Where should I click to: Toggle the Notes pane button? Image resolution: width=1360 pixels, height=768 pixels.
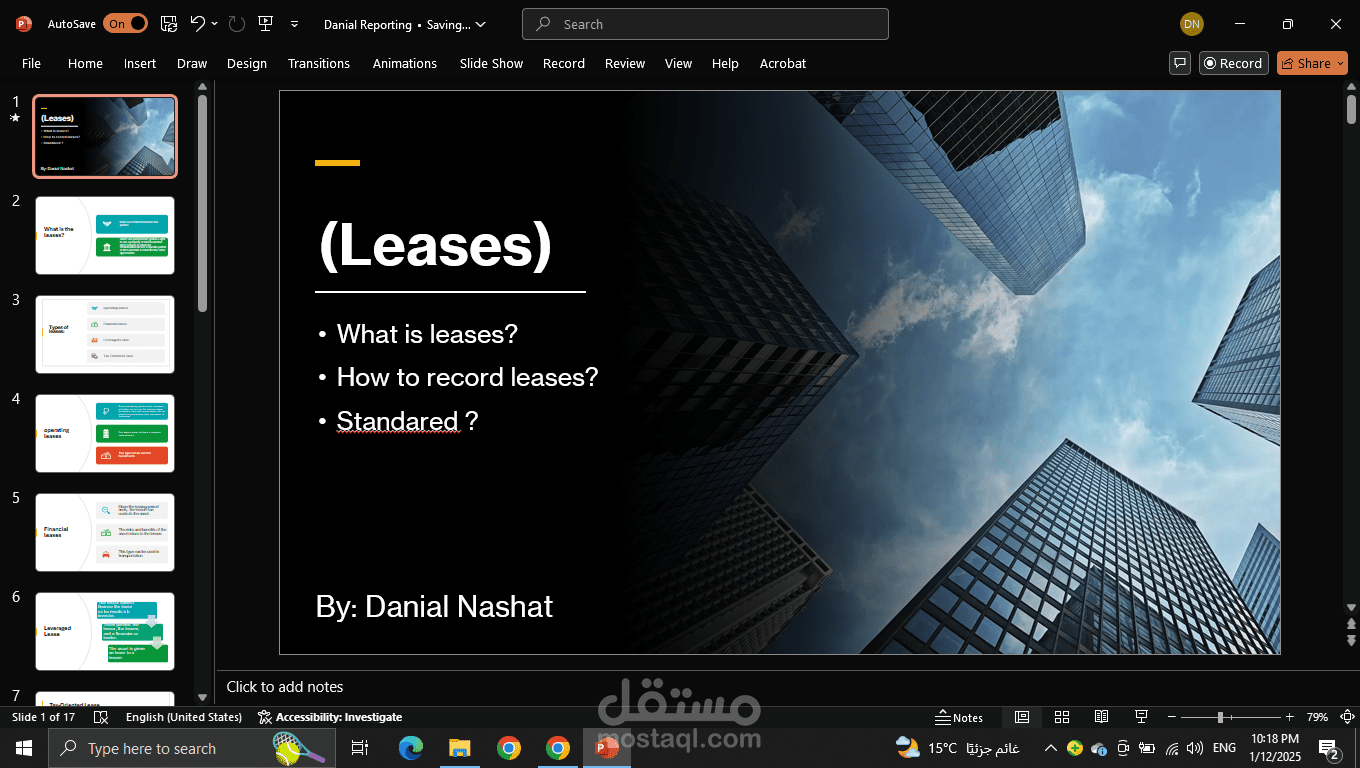point(959,717)
